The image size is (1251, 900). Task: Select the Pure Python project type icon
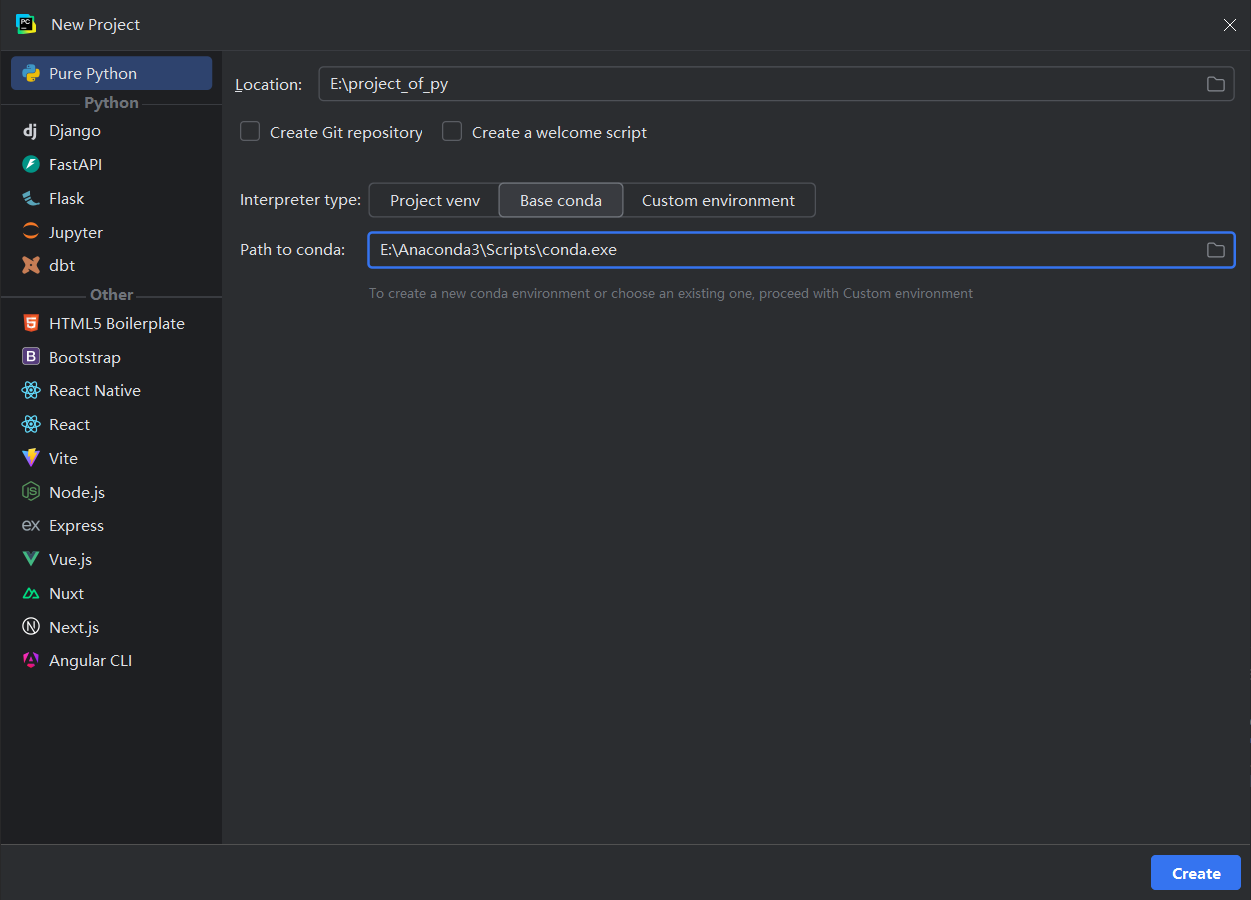click(31, 73)
